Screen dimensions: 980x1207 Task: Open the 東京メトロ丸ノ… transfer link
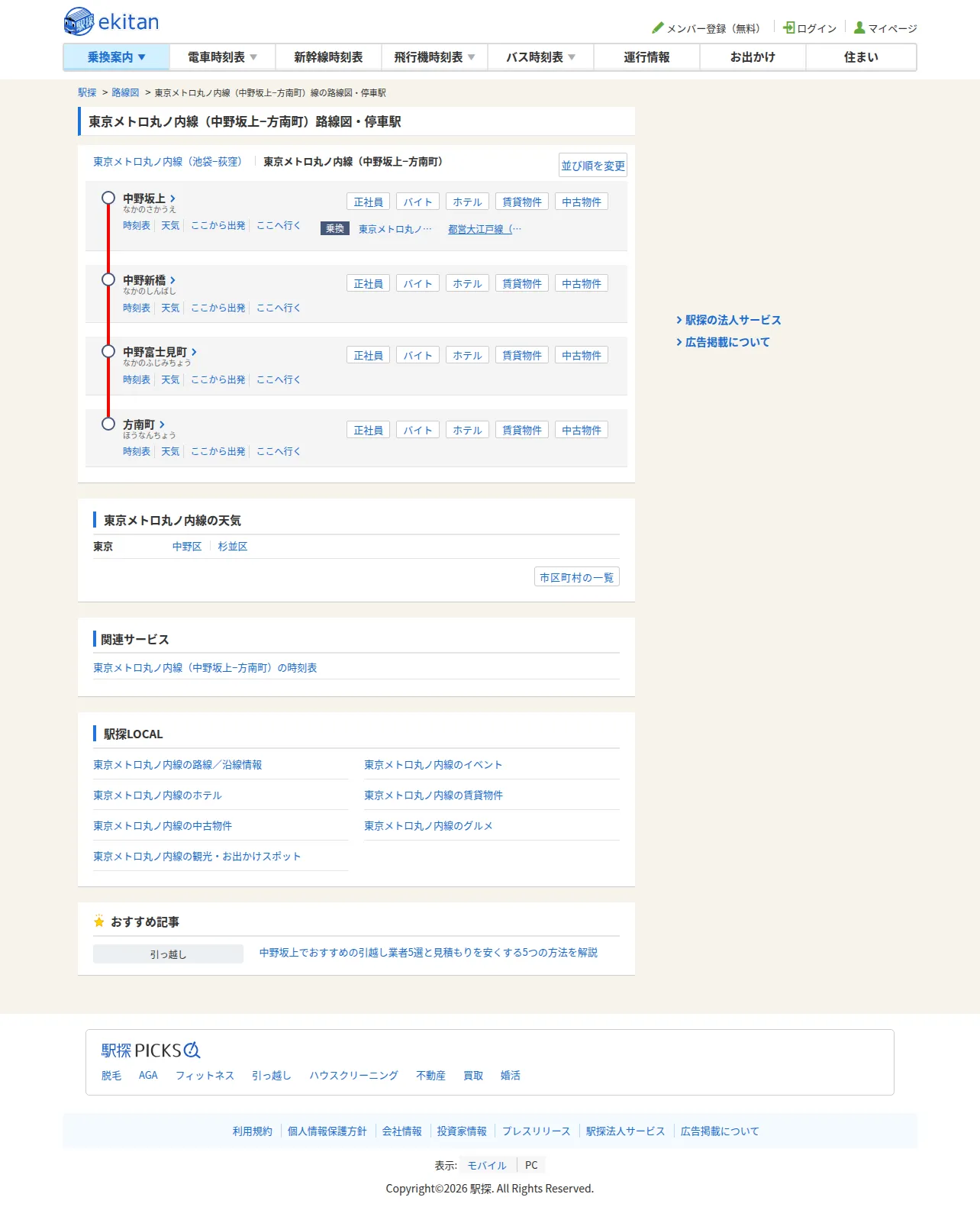click(395, 229)
